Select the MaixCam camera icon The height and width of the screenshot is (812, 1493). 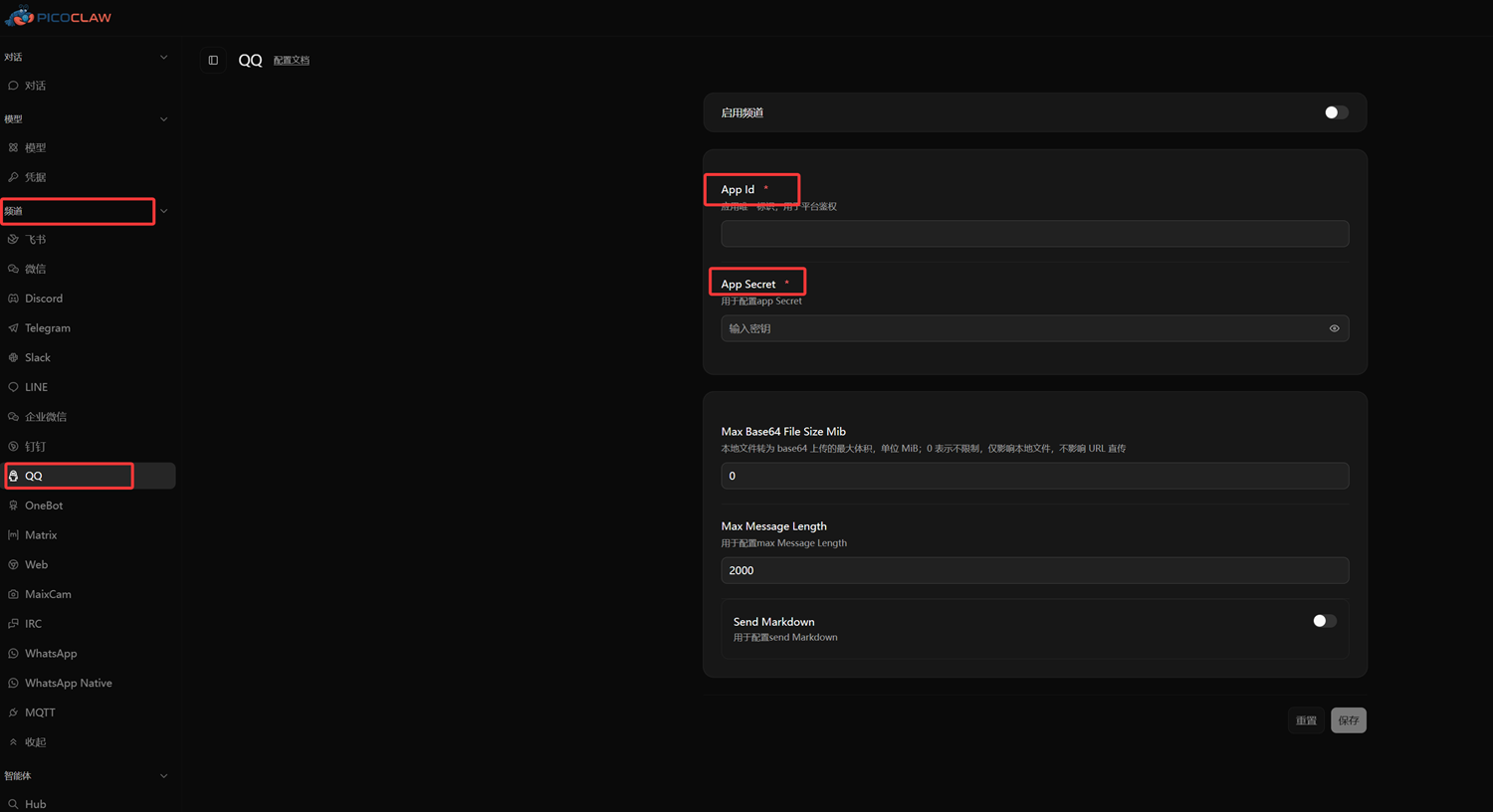[13, 594]
